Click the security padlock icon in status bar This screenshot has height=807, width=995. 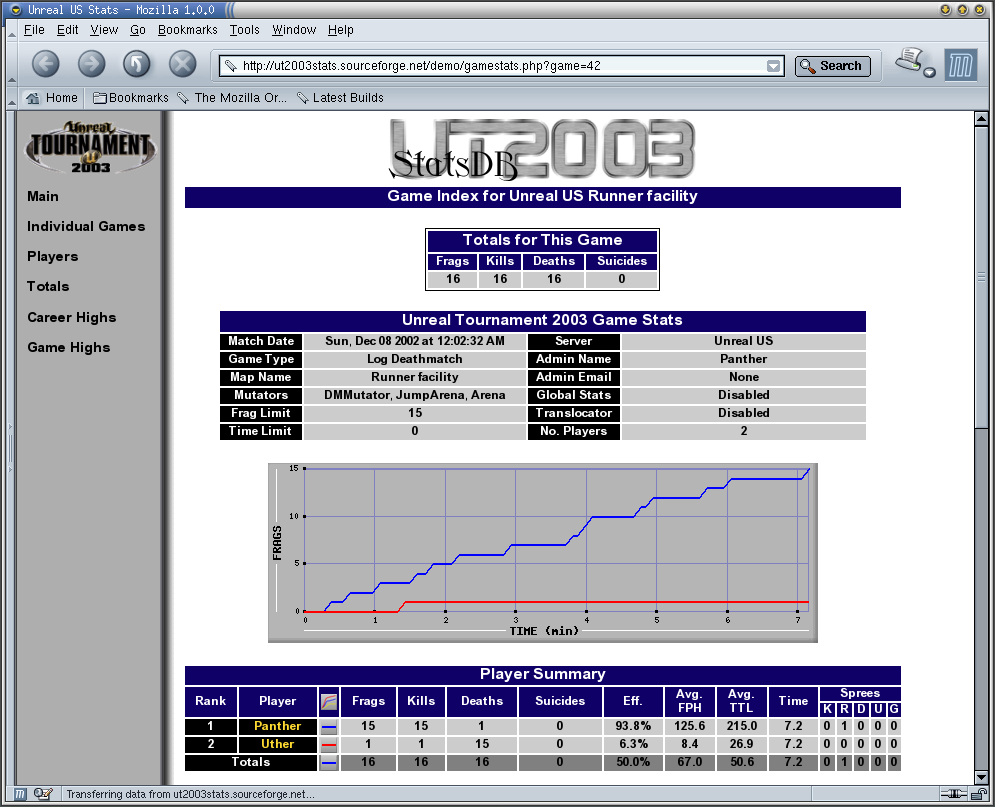click(x=979, y=794)
